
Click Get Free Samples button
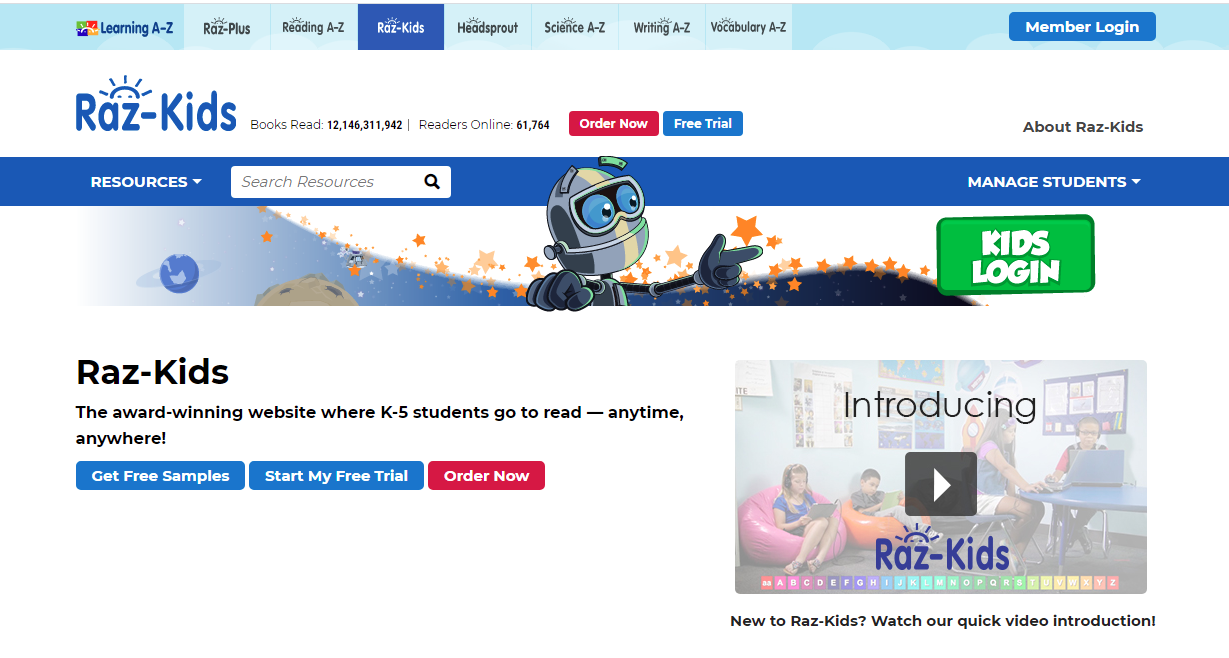(x=160, y=476)
